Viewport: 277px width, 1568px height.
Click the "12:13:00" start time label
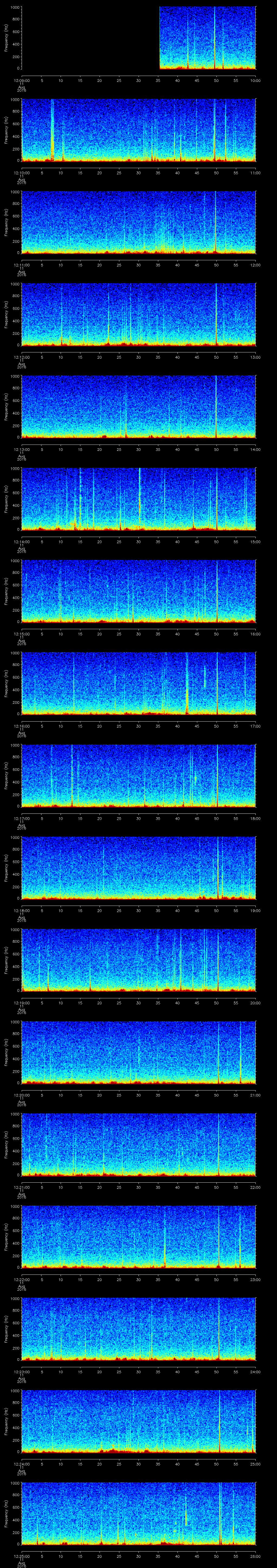tap(21, 449)
